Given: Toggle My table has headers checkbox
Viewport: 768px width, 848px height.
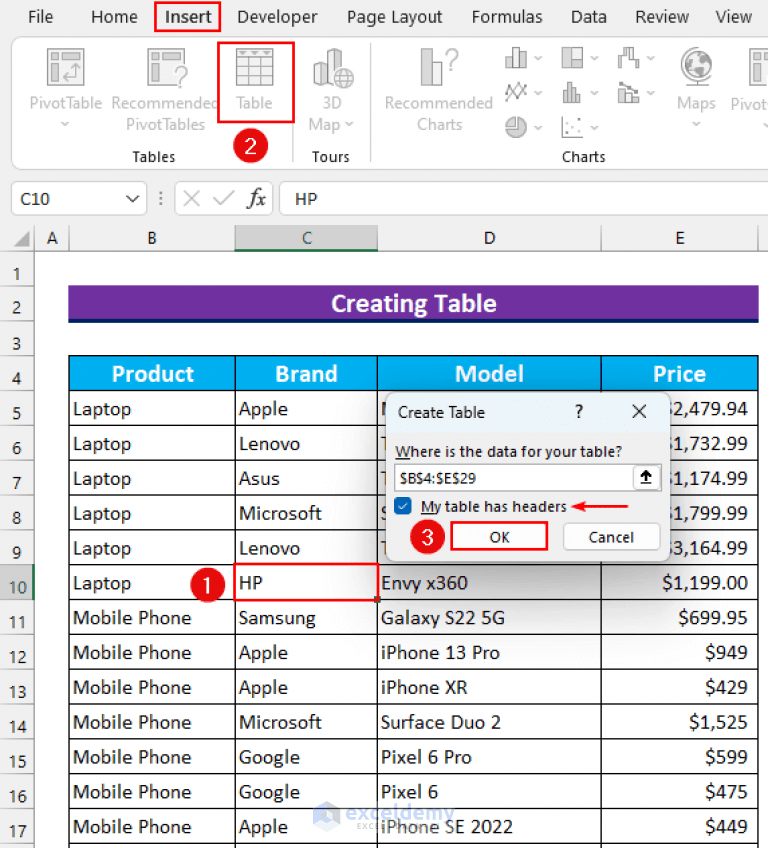Looking at the screenshot, I should 402,506.
